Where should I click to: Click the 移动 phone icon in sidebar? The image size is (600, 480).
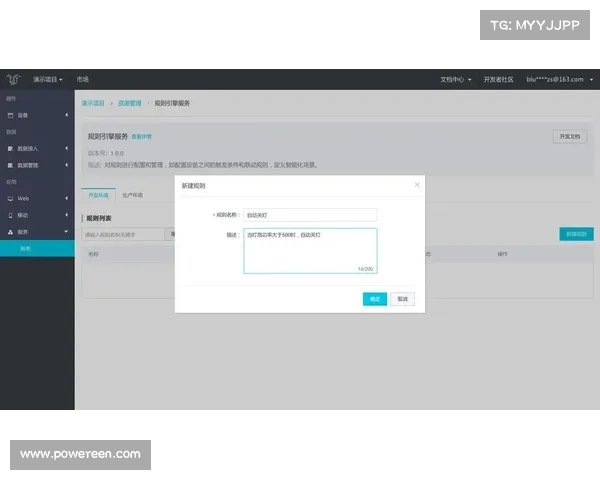coord(10,215)
